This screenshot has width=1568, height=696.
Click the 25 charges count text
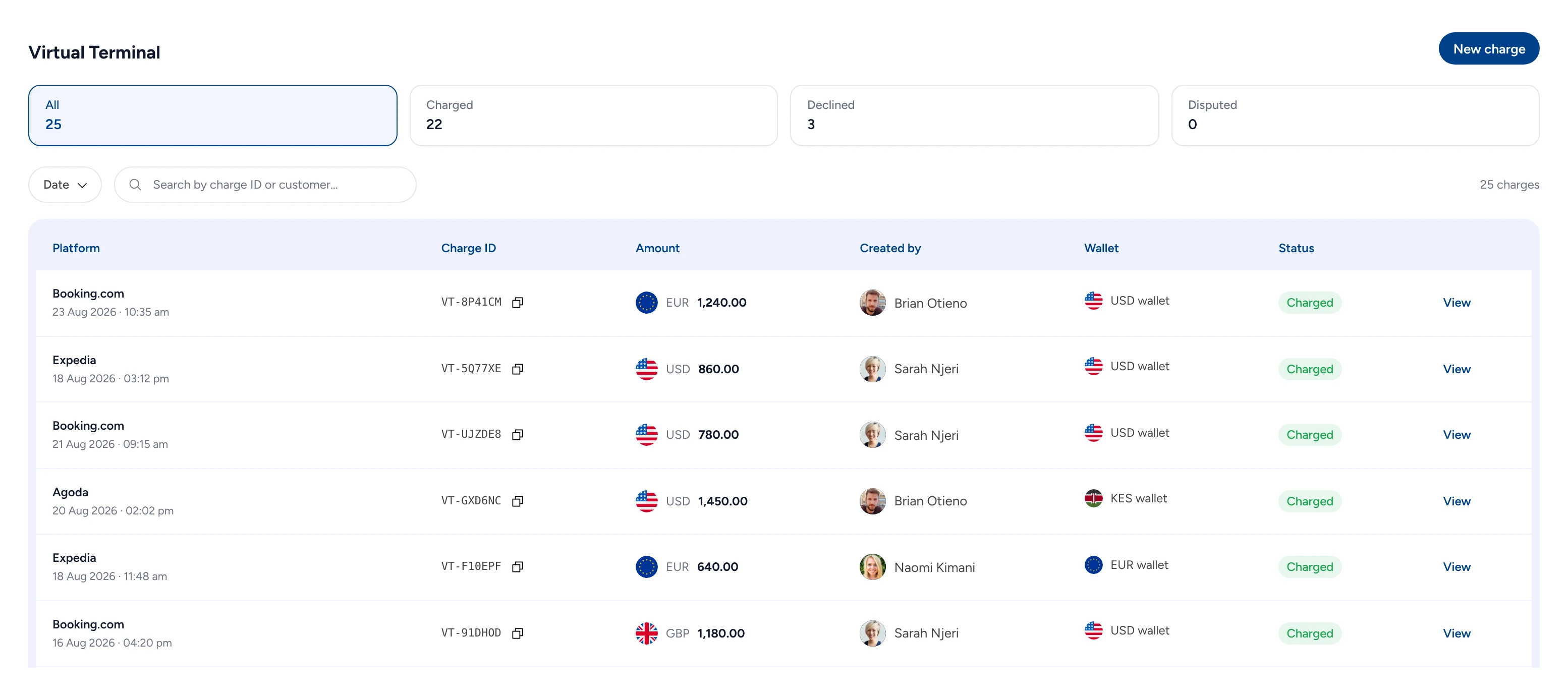1509,185
